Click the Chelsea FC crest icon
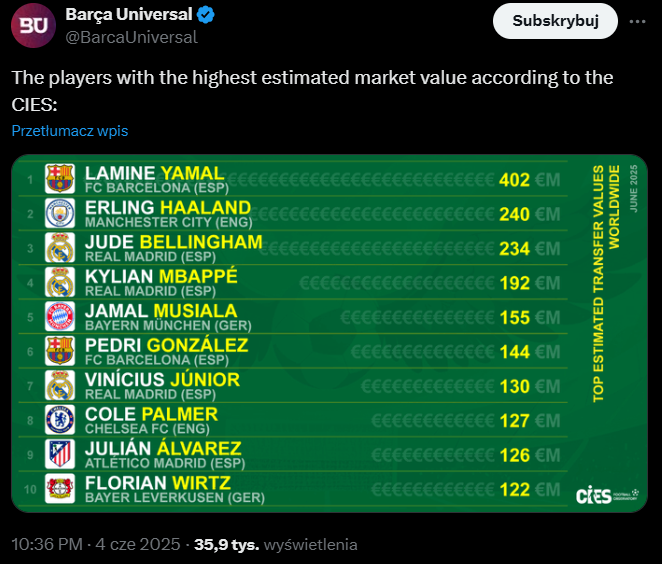The width and height of the screenshot is (662, 564). tap(60, 420)
